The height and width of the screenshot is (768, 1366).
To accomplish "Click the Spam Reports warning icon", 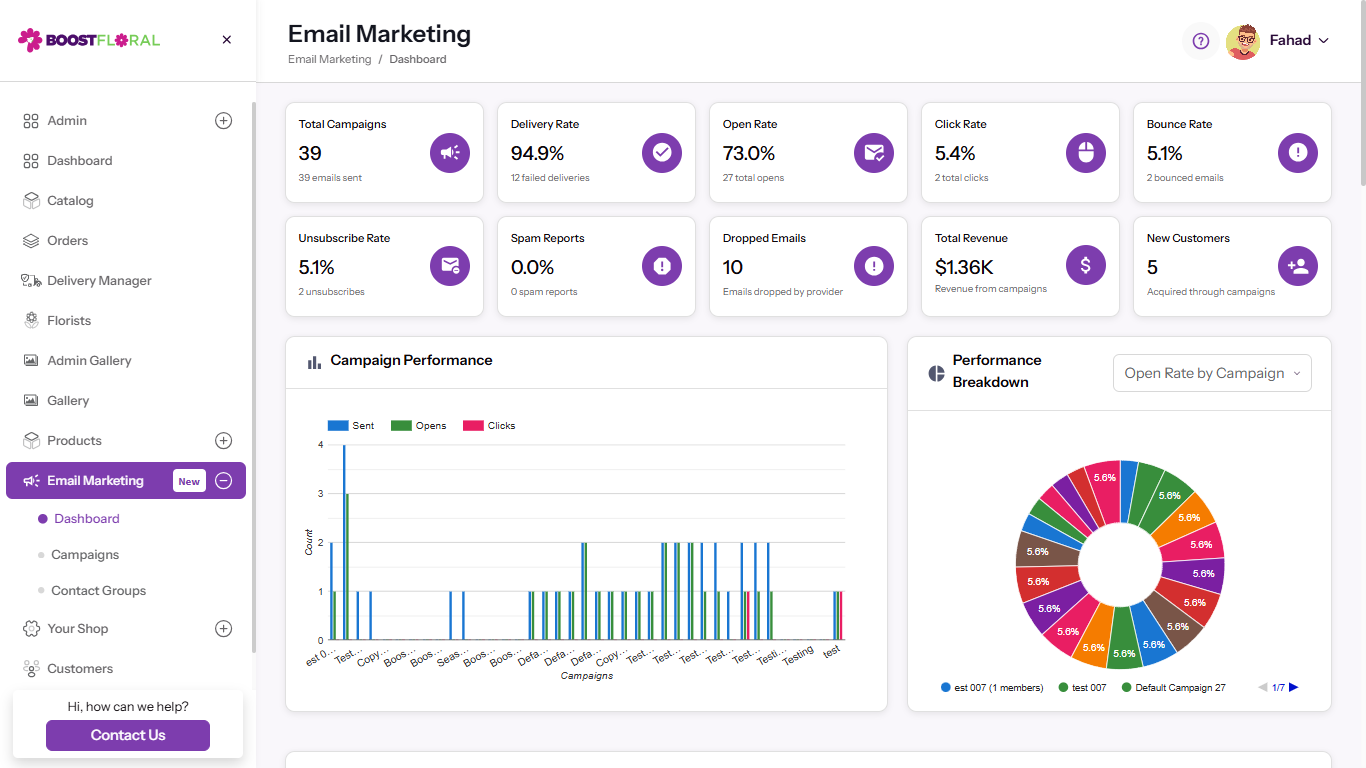I will pos(662,266).
